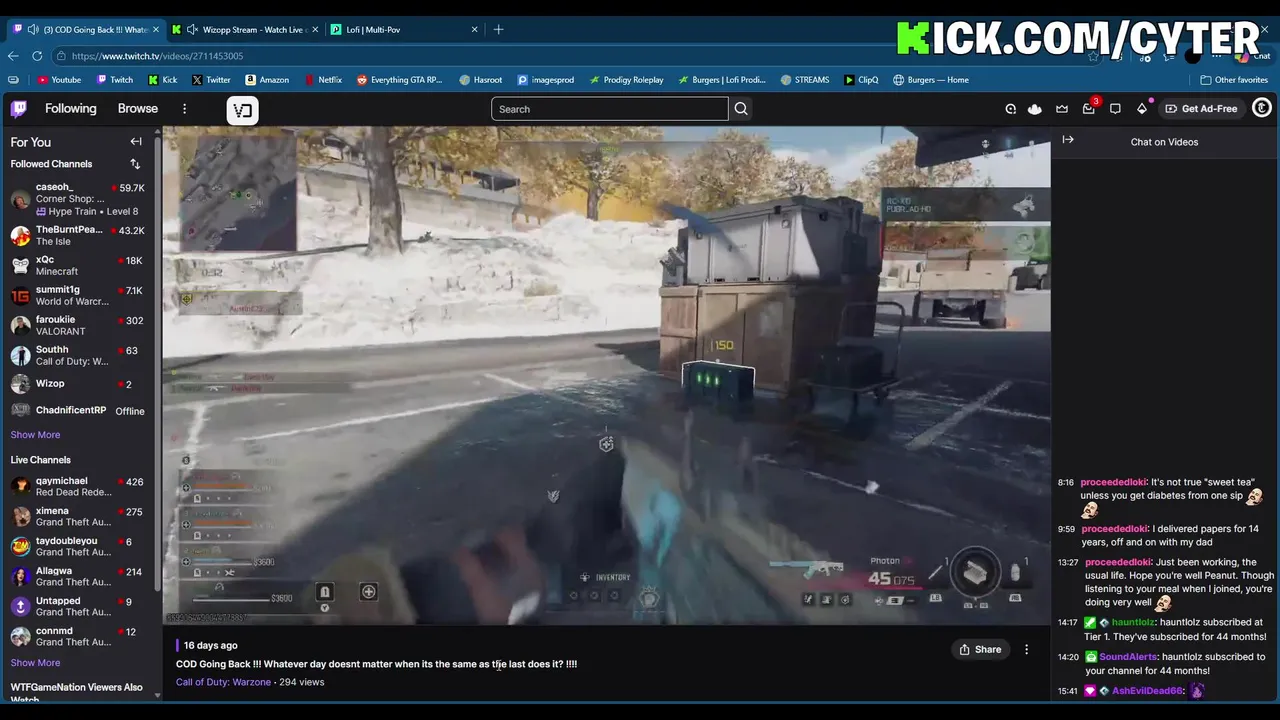The image size is (1280, 720).
Task: Open the ClipQ bookmark
Action: [x=861, y=80]
